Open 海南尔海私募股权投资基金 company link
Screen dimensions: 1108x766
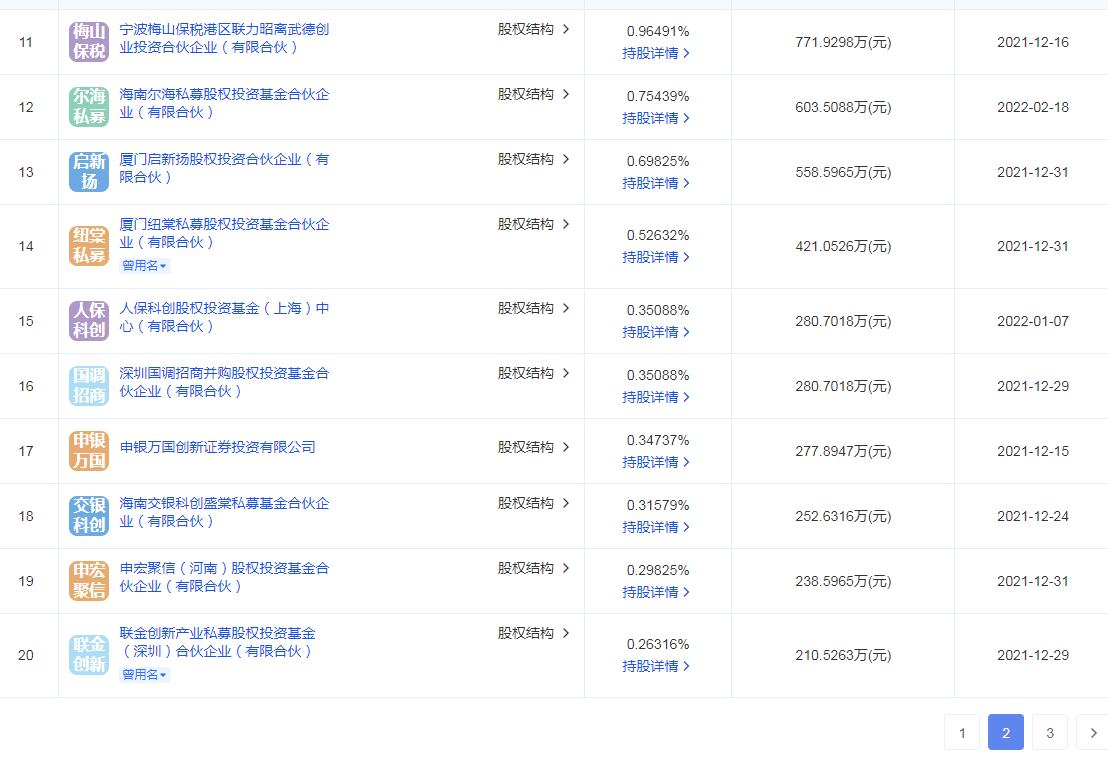224,103
